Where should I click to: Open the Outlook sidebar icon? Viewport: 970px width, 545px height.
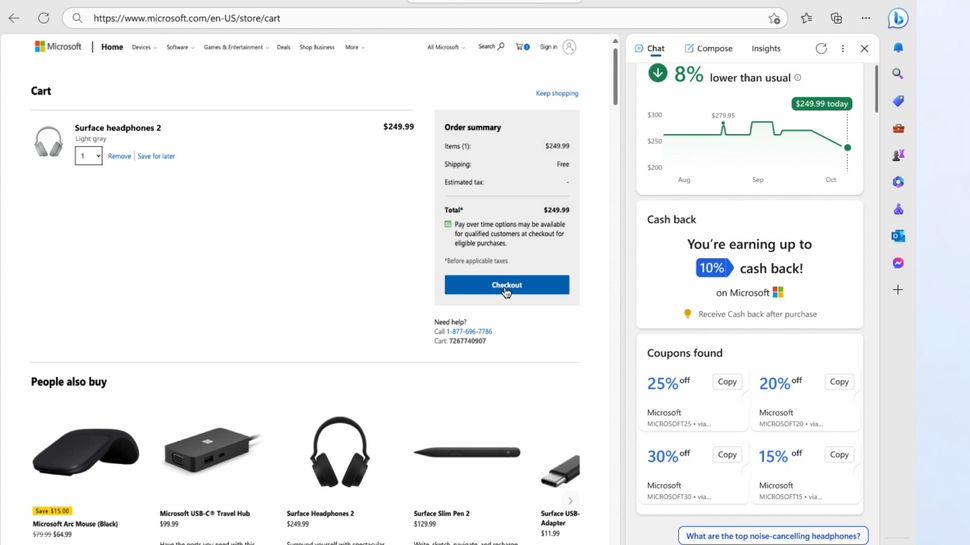[x=898, y=236]
